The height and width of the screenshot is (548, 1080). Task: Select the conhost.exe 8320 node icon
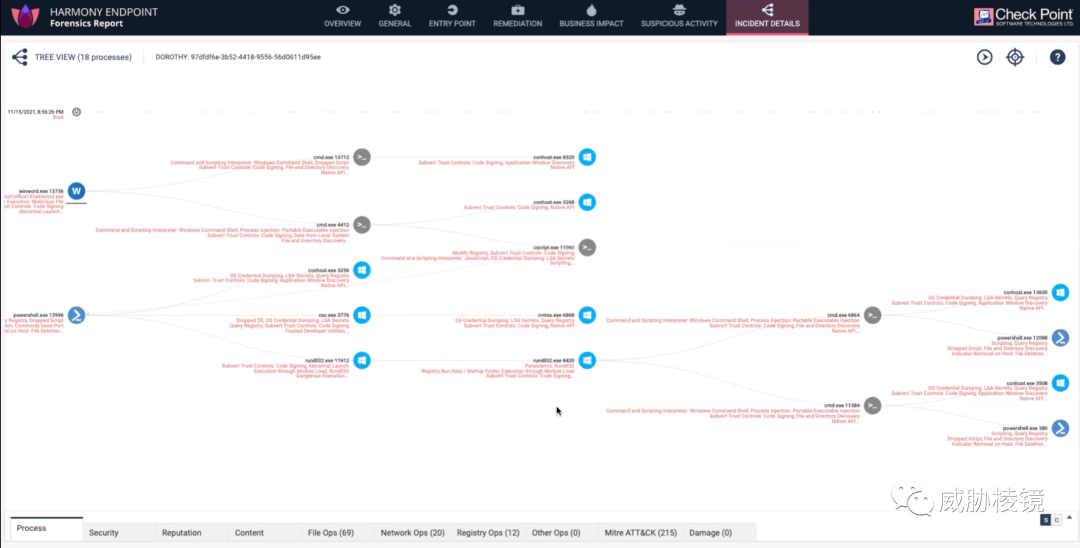tap(587, 157)
